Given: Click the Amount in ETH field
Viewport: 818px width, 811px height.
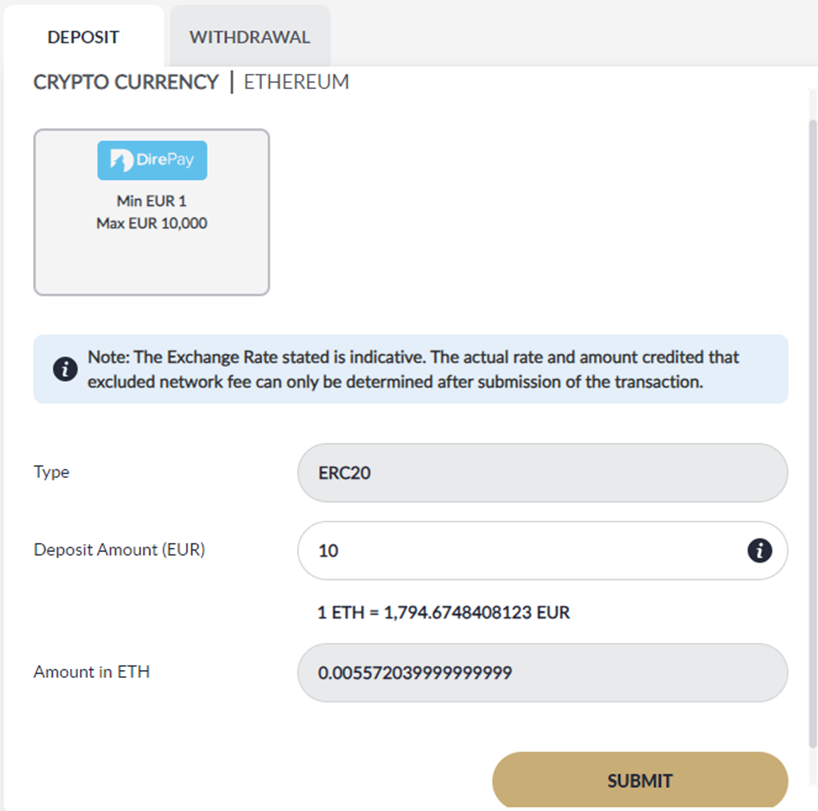Looking at the screenshot, I should coord(543,672).
